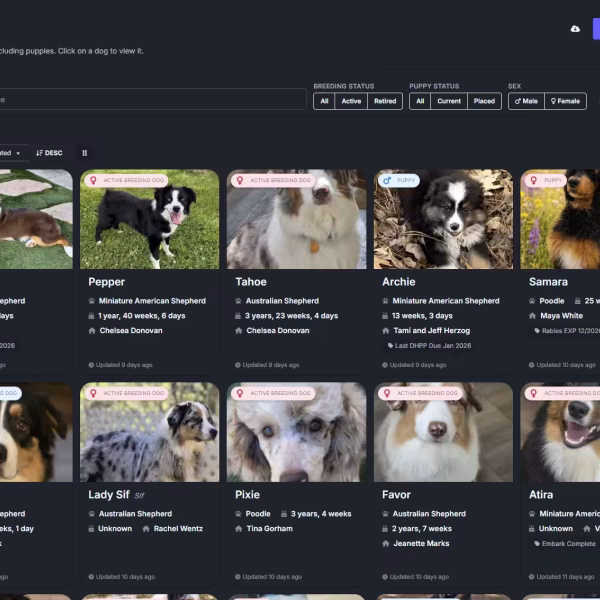The width and height of the screenshot is (600, 600).
Task: Open Pixie's poodle photo
Action: [x=296, y=432]
